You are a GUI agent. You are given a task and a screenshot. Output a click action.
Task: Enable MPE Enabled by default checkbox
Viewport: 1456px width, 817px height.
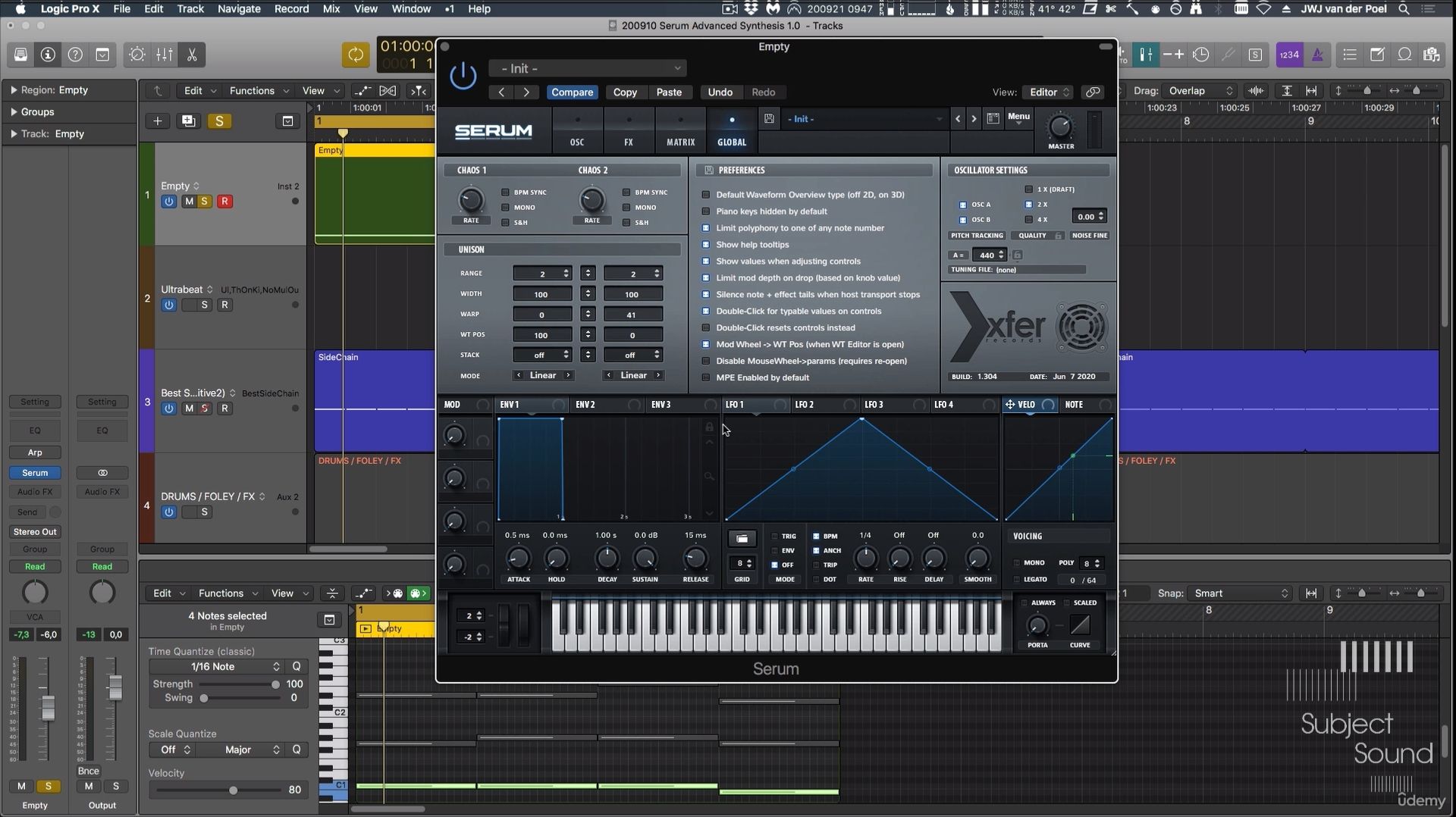(706, 377)
